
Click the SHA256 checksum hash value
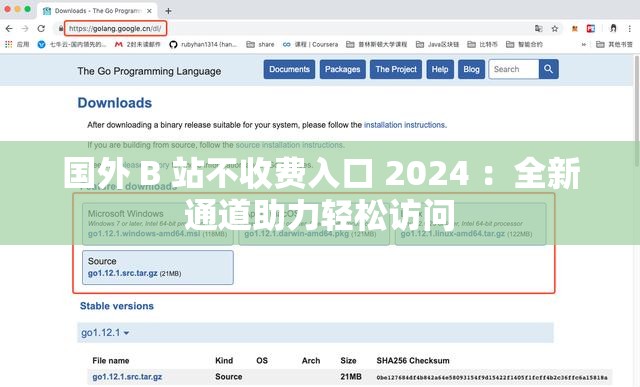(x=492, y=378)
